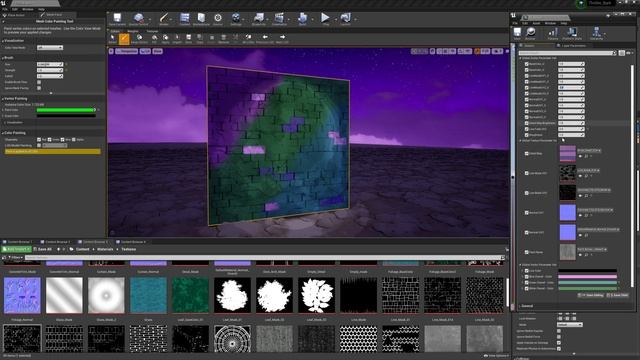Switch to the Textures paint tab
This screenshot has height=360, width=640.
tap(152, 31)
